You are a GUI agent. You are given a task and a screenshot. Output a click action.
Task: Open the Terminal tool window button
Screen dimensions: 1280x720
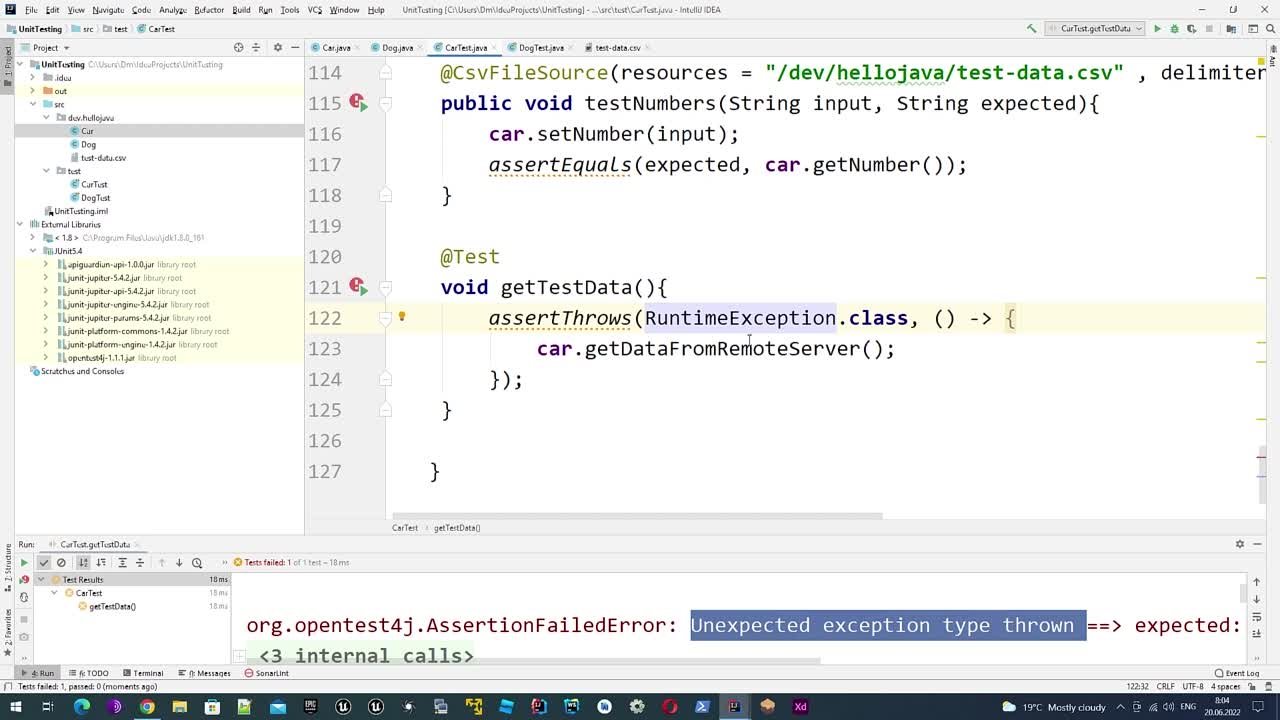(143, 673)
